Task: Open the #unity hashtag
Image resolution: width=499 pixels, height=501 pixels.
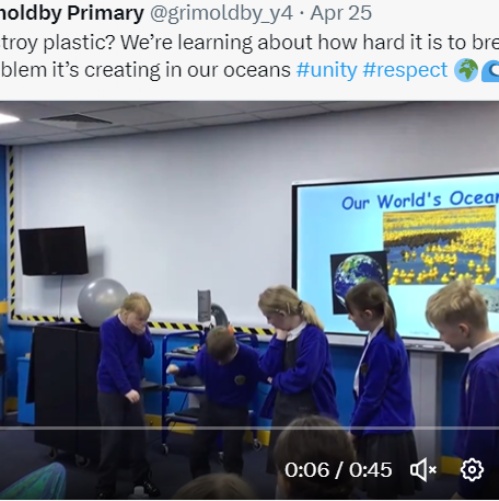Action: (x=327, y=70)
